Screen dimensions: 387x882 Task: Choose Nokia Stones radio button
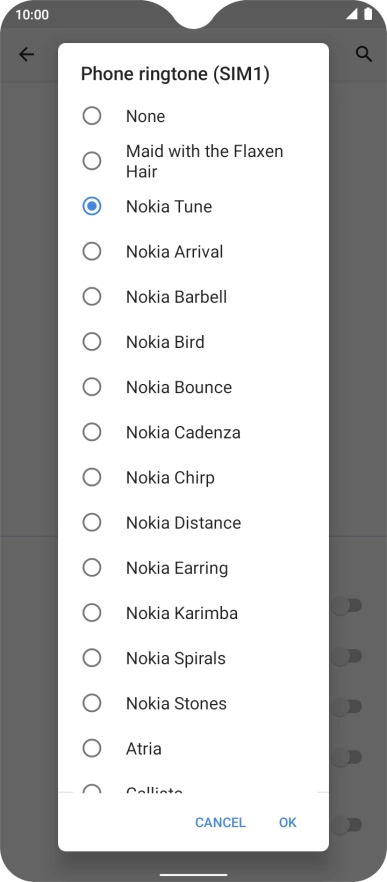[x=92, y=703]
